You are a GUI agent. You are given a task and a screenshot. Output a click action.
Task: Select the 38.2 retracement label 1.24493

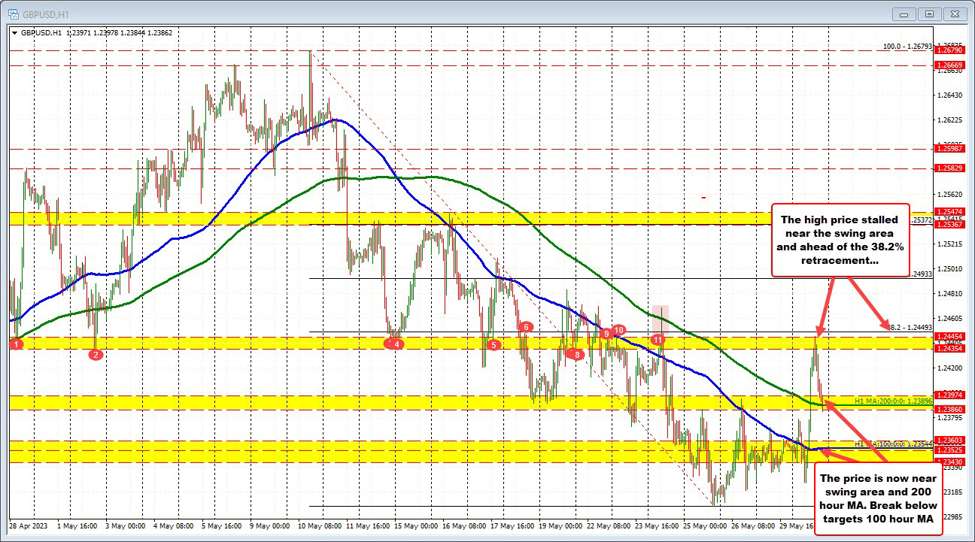(908, 327)
